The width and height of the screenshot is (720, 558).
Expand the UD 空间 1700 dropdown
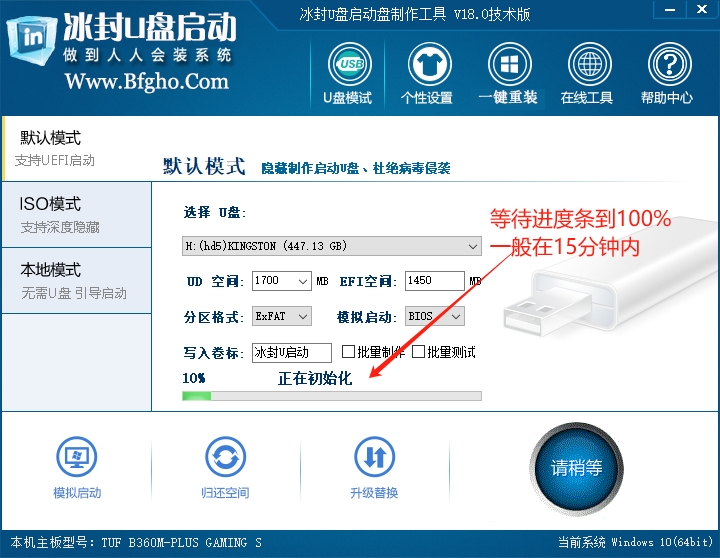coord(281,281)
